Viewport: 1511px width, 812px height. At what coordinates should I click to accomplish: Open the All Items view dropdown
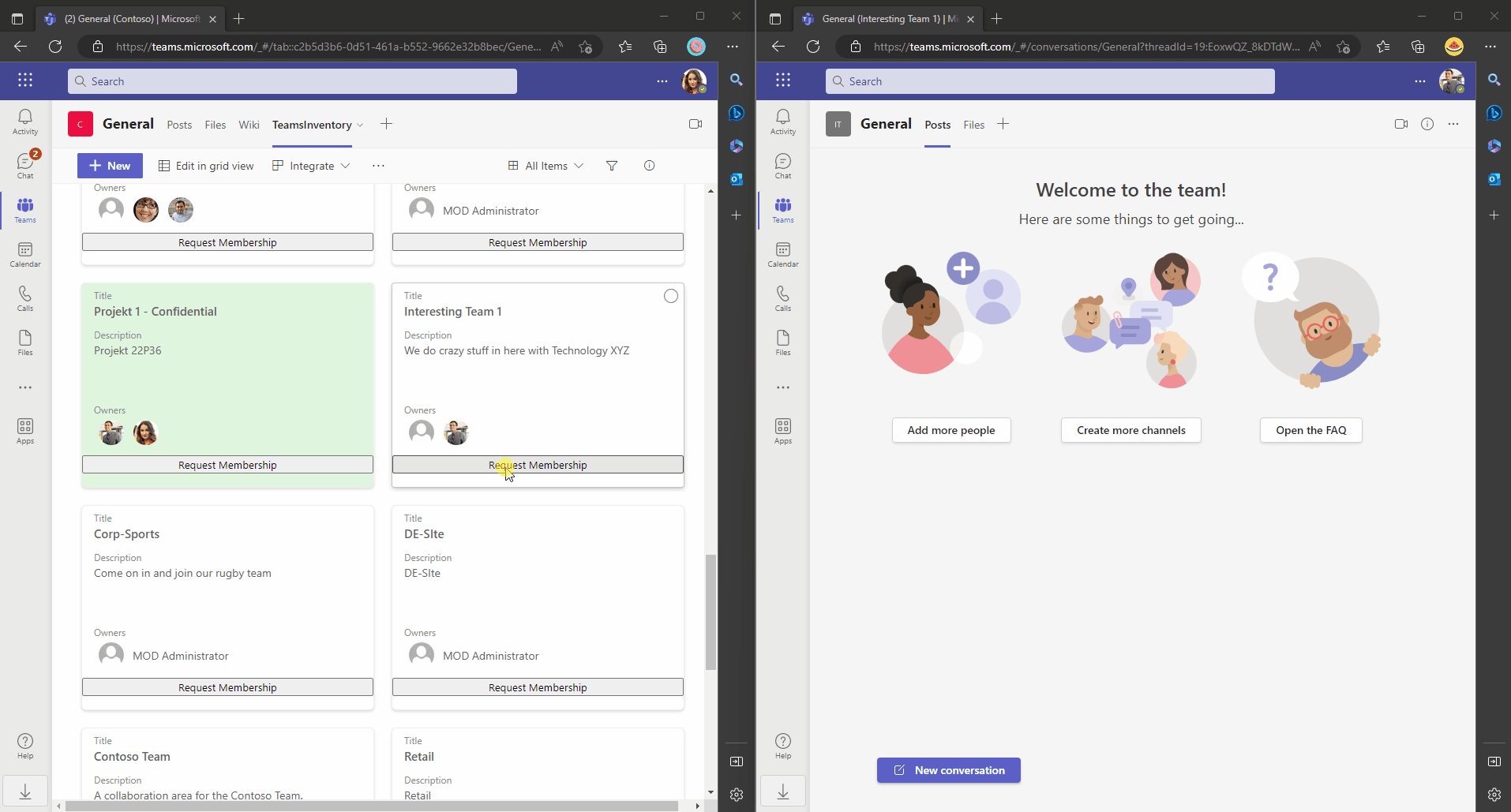[546, 166]
